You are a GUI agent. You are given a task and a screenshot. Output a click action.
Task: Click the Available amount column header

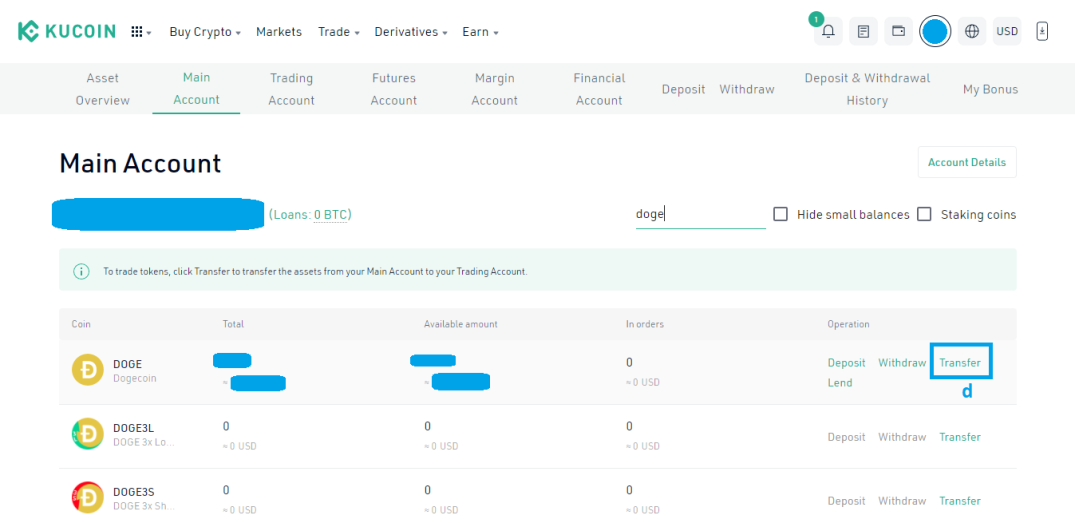tap(461, 324)
